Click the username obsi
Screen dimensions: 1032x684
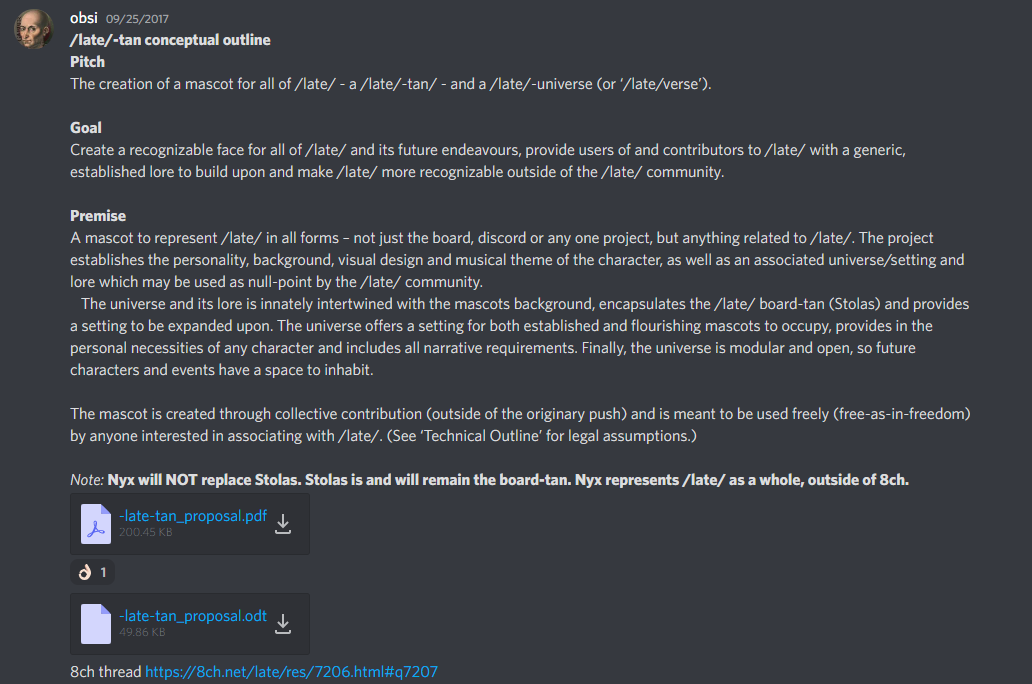pyautogui.click(x=84, y=18)
